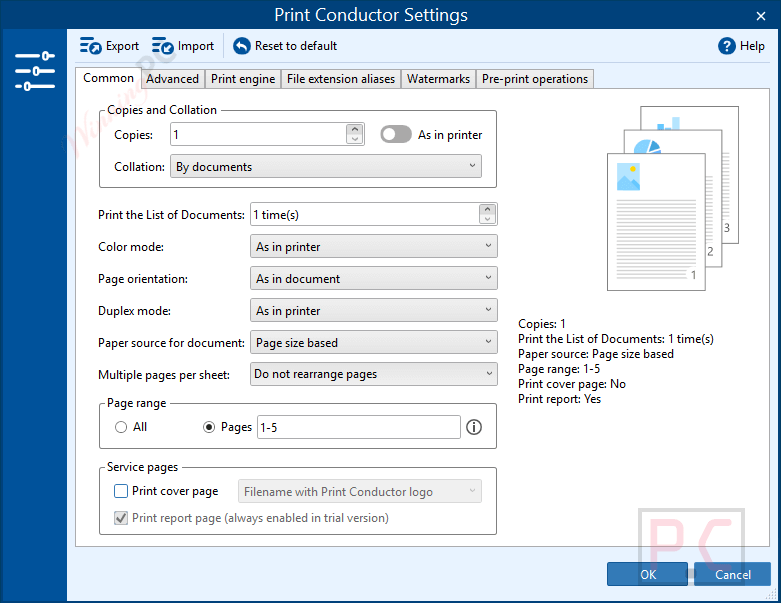Image resolution: width=781 pixels, height=603 pixels.
Task: Click the page range info icon
Action: pos(474,427)
